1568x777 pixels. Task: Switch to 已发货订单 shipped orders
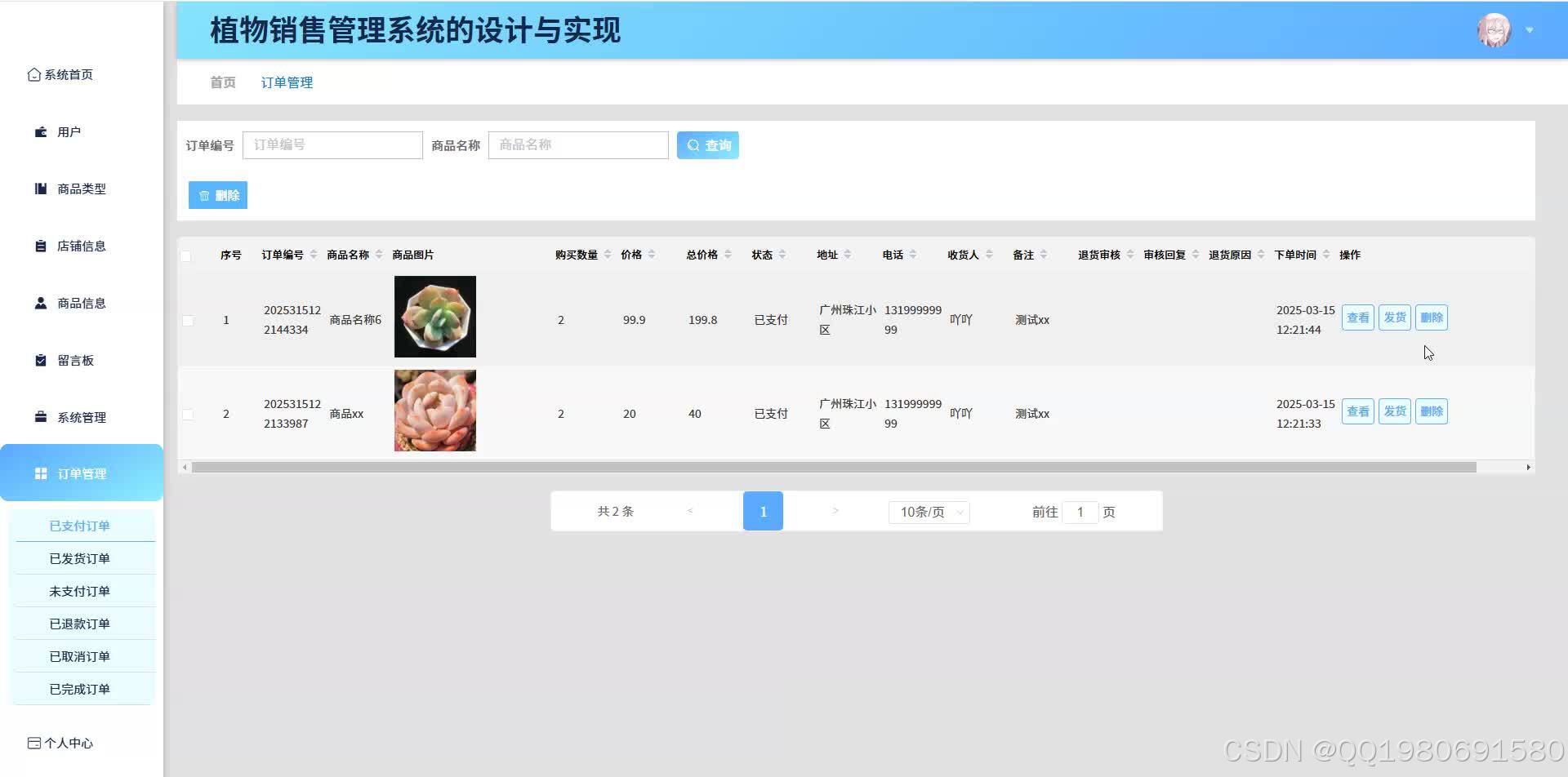(x=78, y=558)
